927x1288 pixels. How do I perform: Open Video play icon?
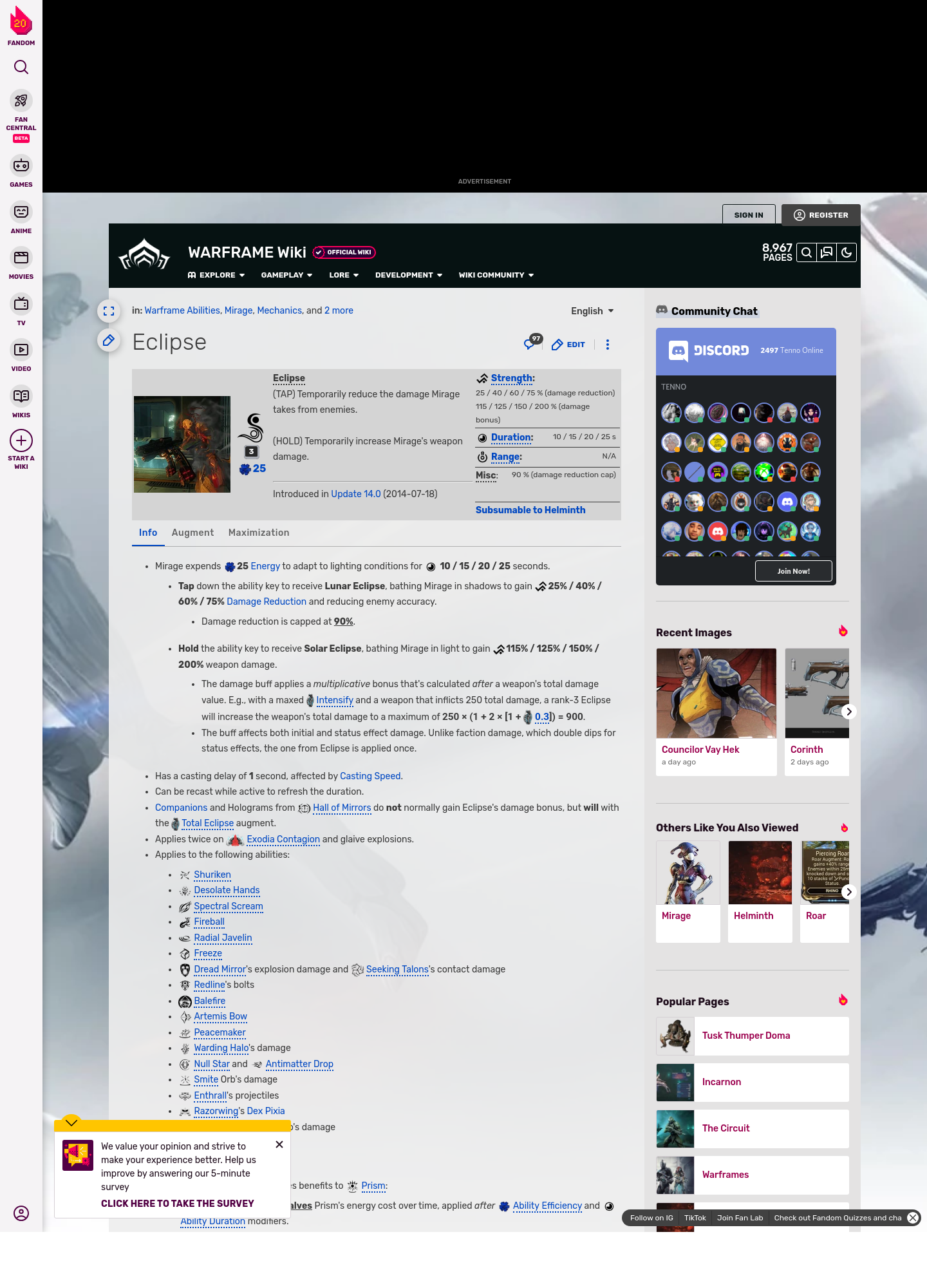click(21, 350)
